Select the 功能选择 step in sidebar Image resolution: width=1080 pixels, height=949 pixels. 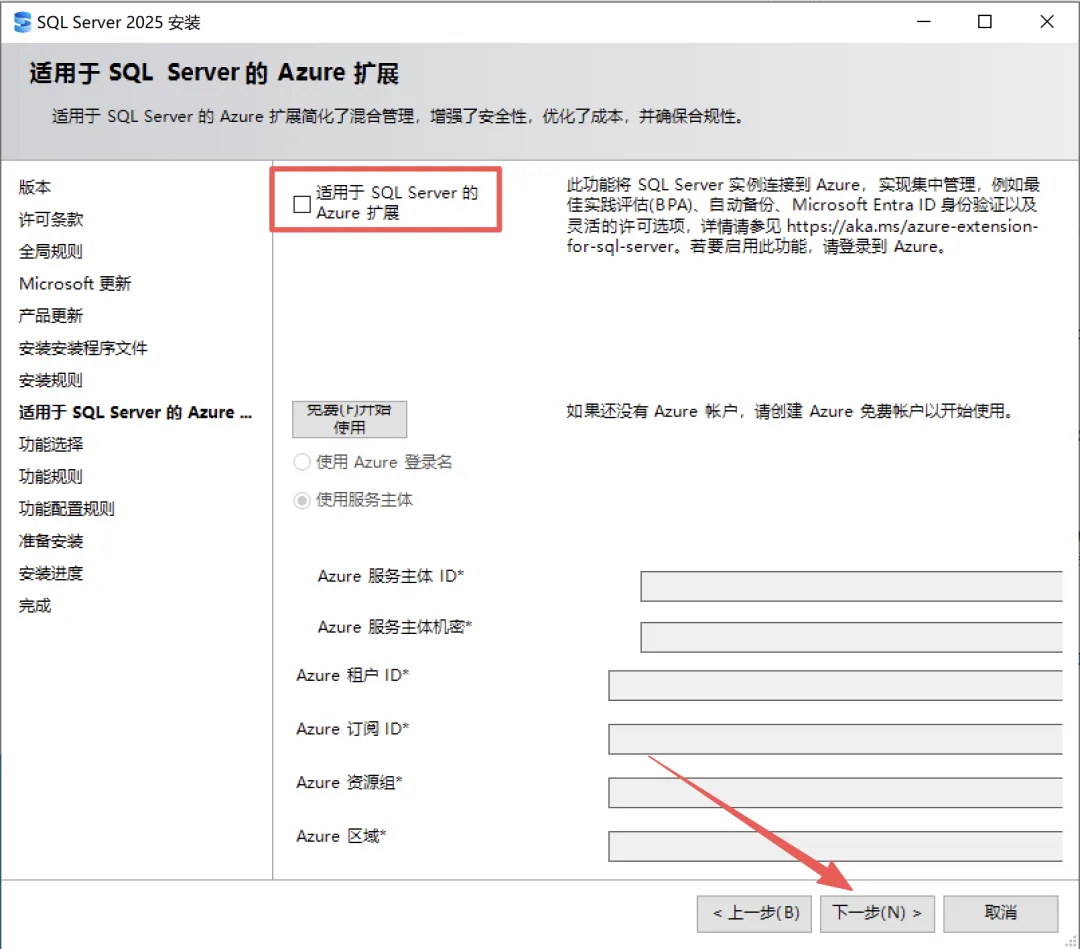tap(50, 444)
